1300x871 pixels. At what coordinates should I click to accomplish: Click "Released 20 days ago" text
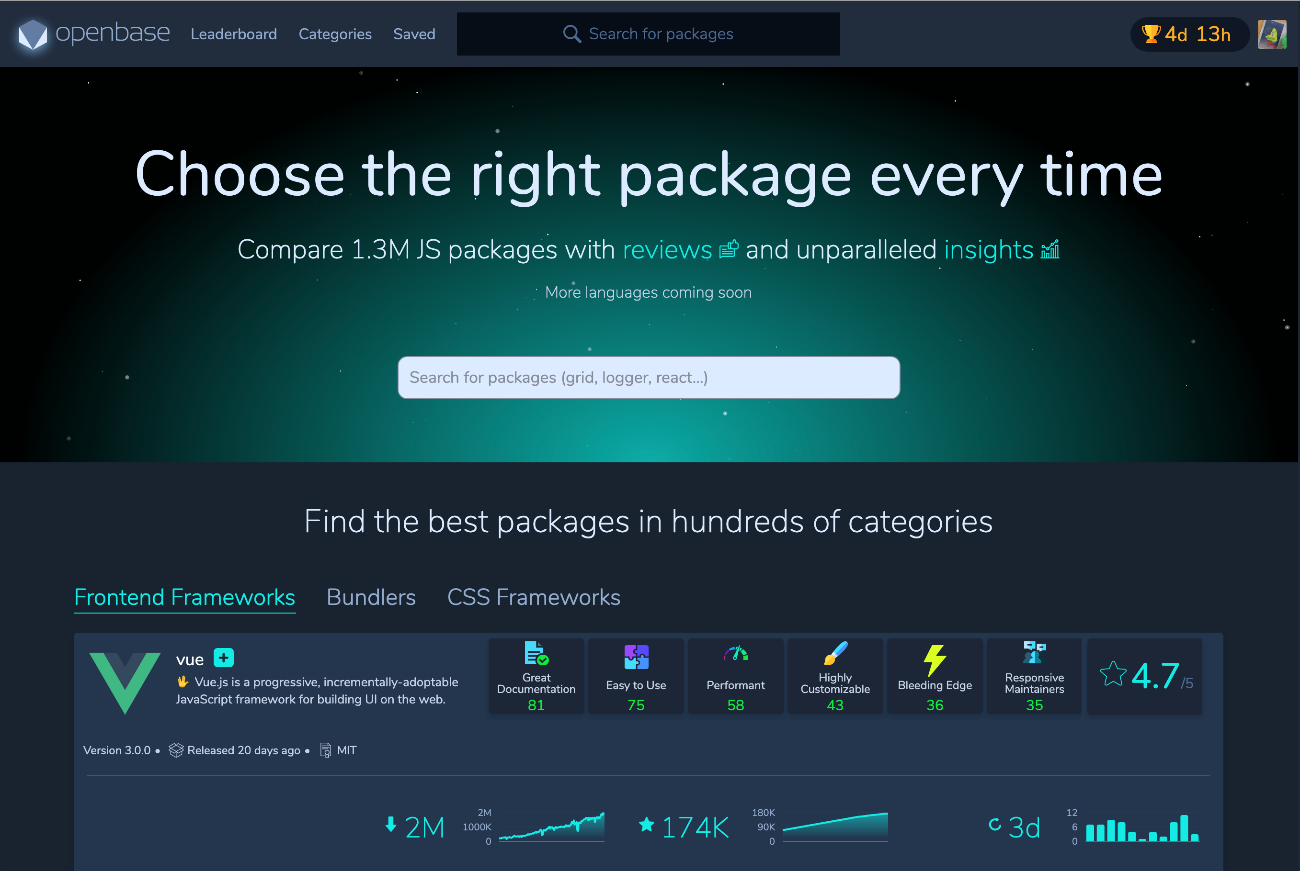pos(243,750)
